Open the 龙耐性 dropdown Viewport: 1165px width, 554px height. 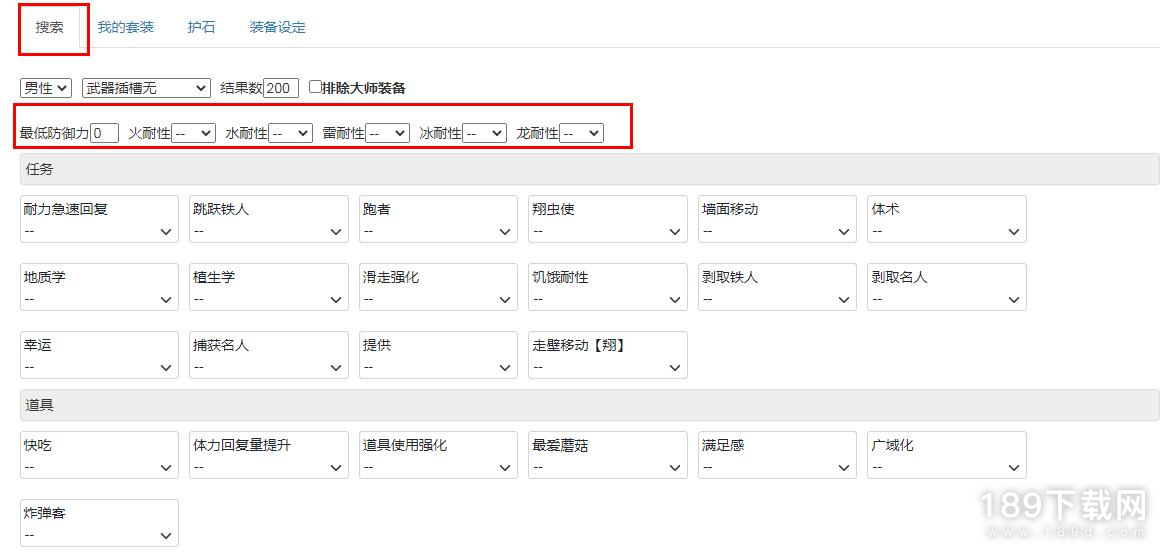581,133
